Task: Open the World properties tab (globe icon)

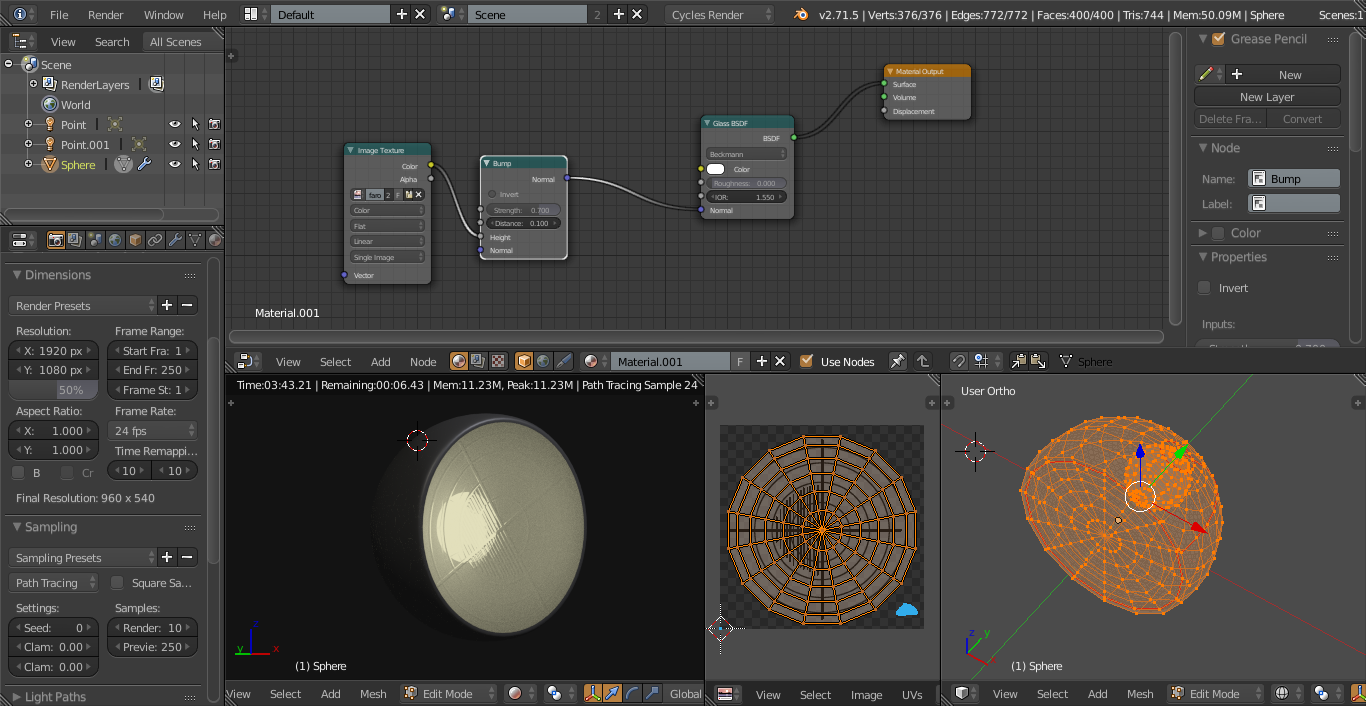Action: click(115, 240)
